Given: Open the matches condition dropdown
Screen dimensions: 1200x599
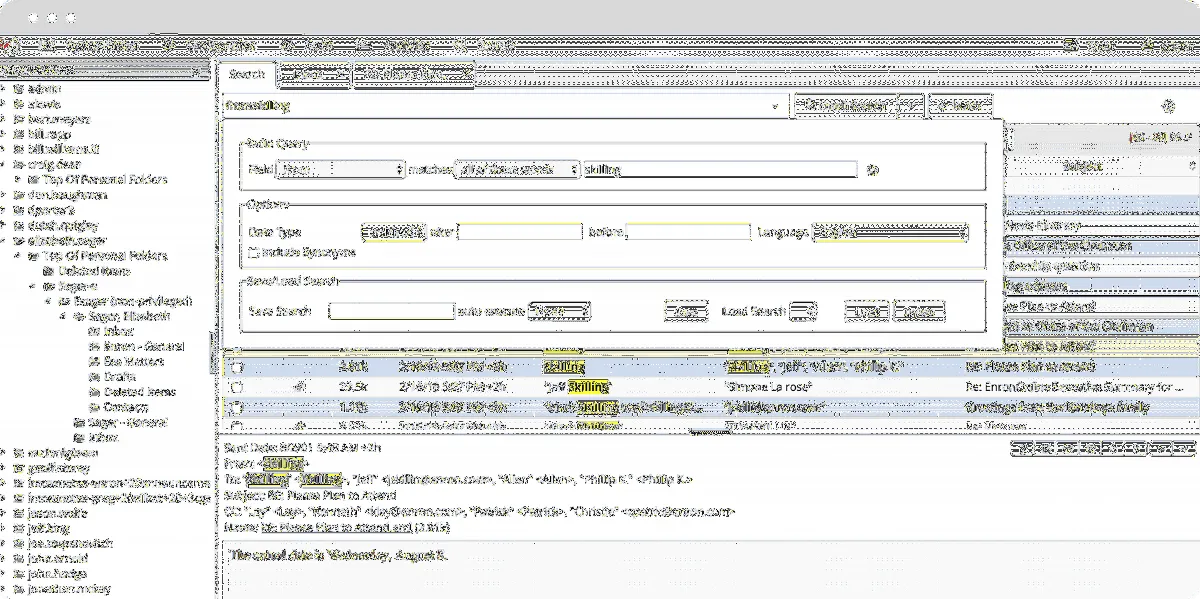Looking at the screenshot, I should [x=517, y=170].
